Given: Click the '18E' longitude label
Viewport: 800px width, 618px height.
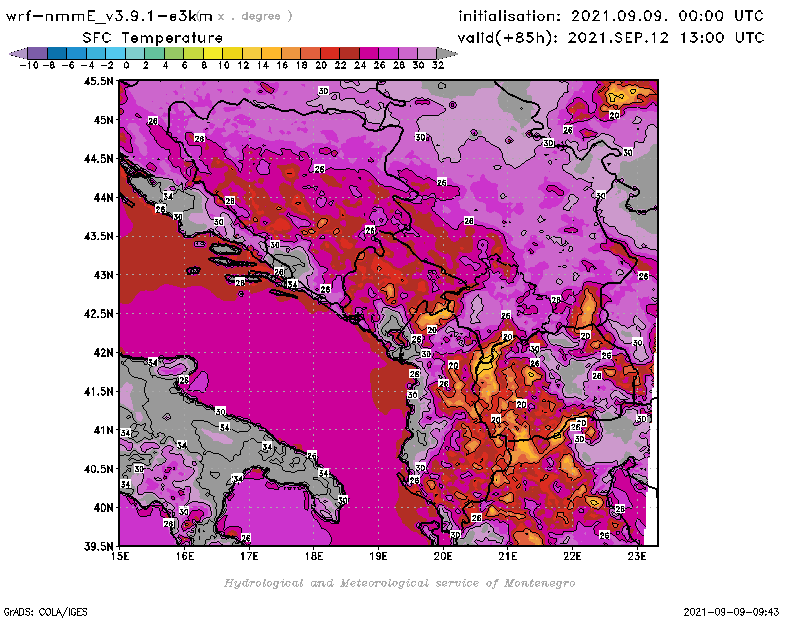Looking at the screenshot, I should 314,556.
